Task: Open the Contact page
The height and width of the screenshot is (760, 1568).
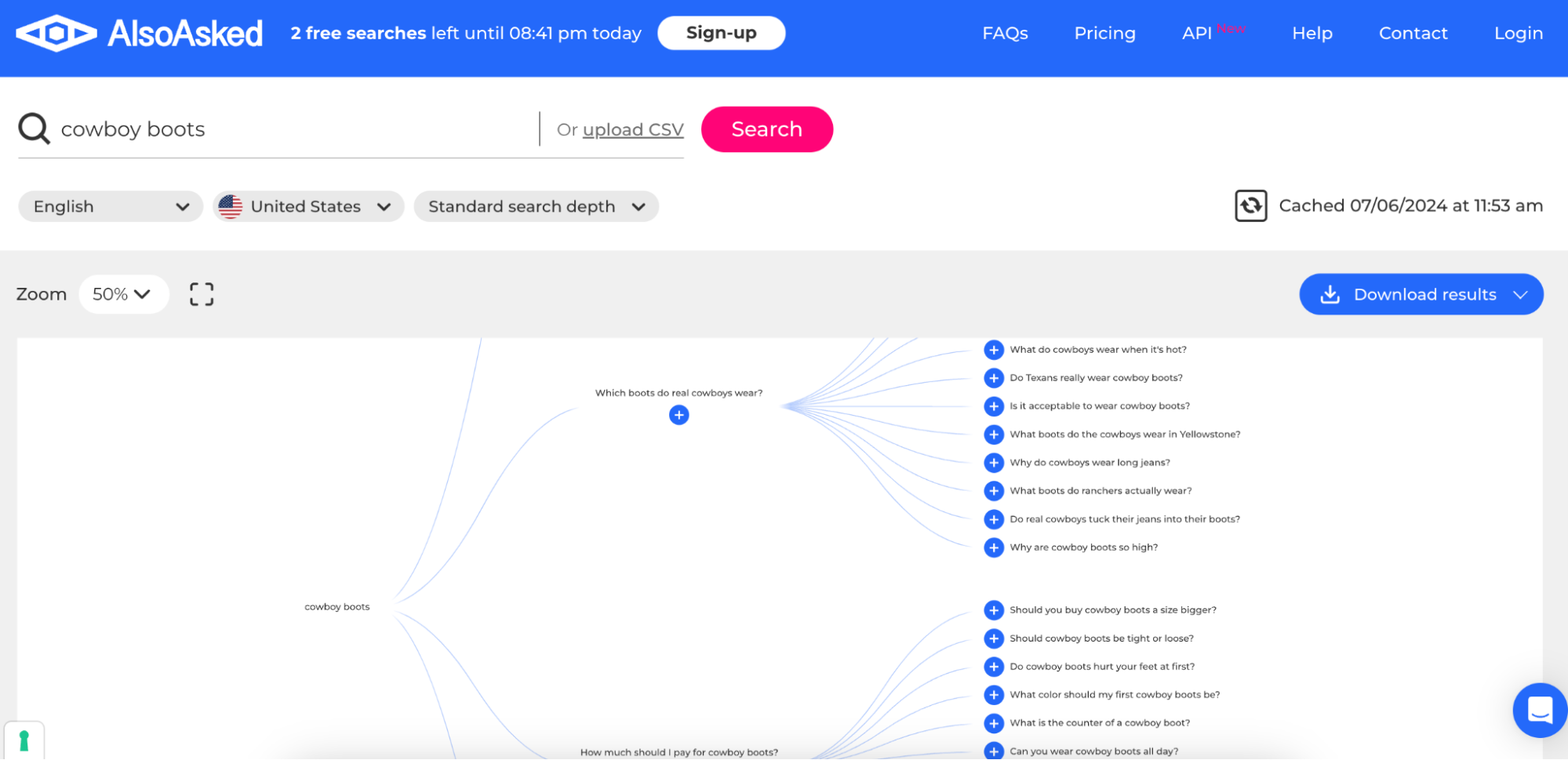Action: [1413, 33]
